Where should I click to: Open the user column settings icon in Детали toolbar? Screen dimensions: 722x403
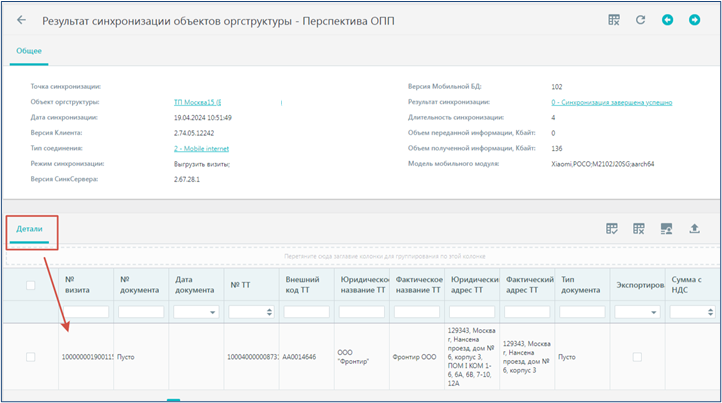(x=666, y=228)
